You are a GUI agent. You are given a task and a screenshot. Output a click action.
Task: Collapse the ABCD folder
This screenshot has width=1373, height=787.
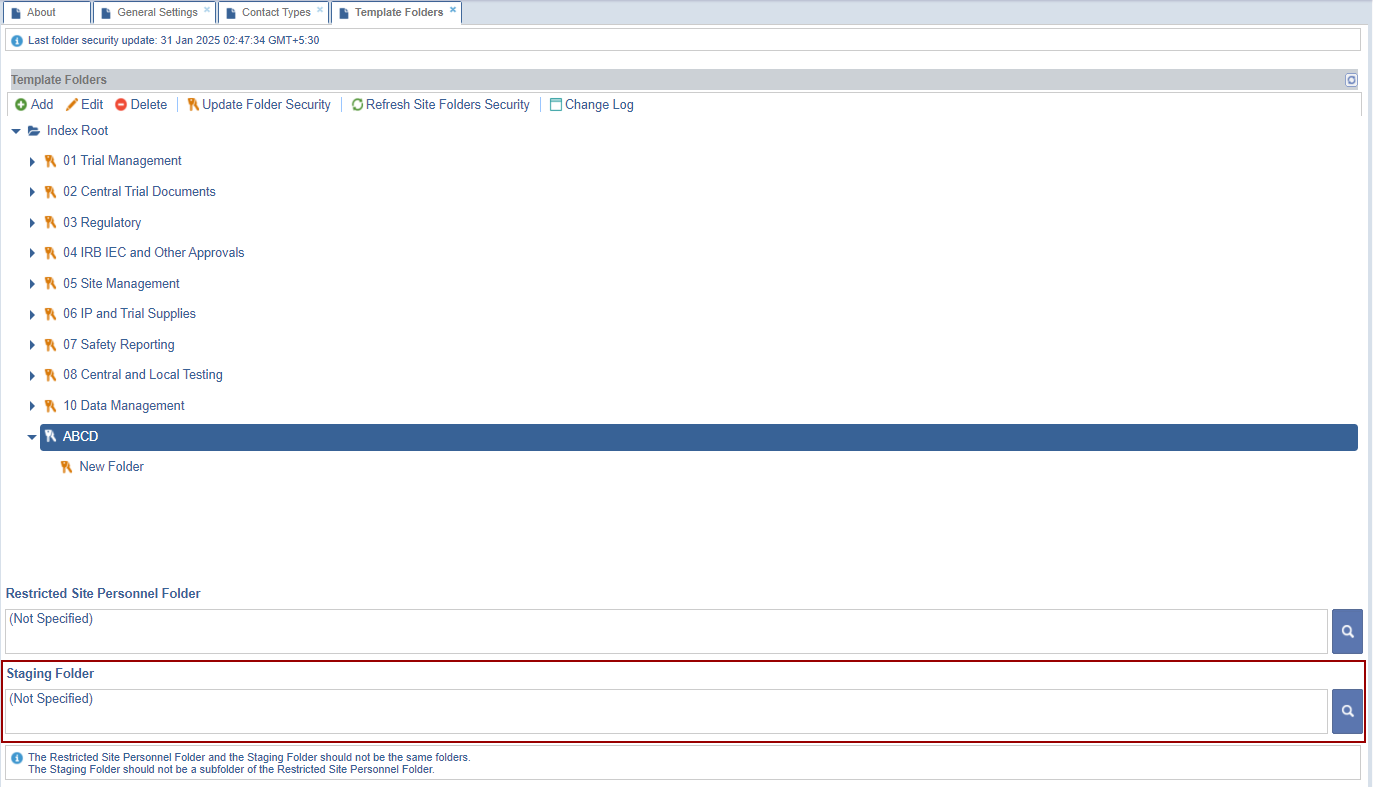32,437
